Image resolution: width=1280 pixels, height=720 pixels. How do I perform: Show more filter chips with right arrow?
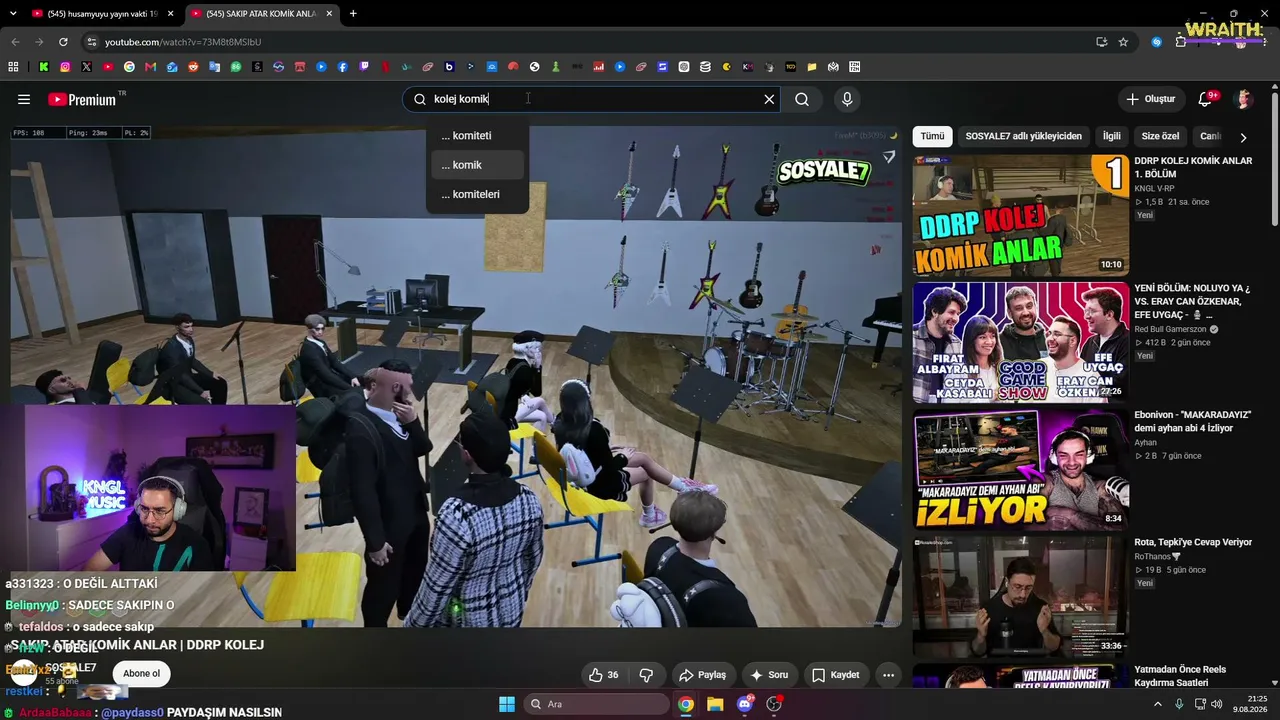(1243, 137)
